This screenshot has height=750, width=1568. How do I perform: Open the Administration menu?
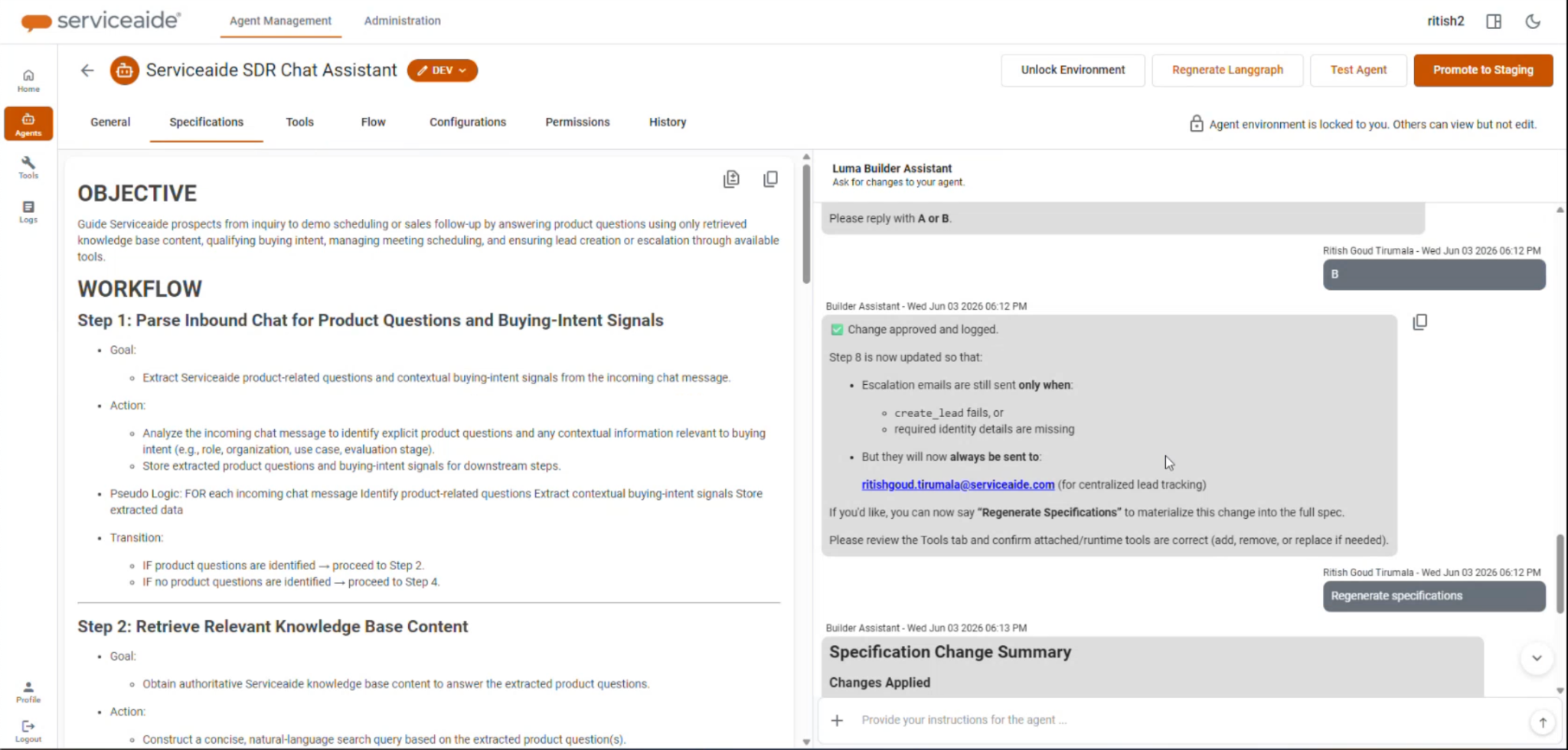[402, 21]
